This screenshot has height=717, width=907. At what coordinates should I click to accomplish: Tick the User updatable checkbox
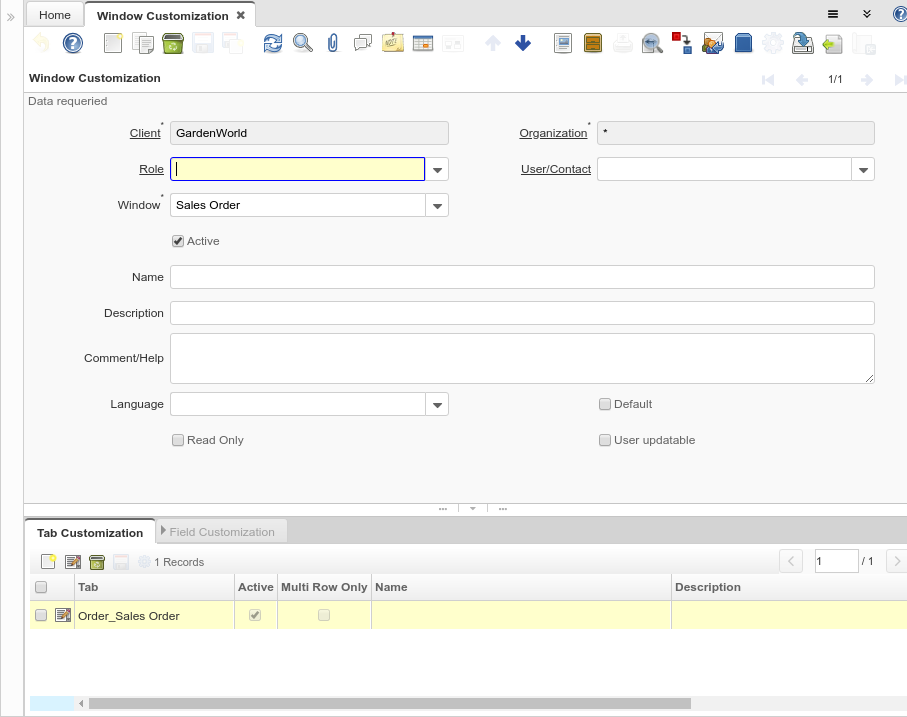[605, 440]
